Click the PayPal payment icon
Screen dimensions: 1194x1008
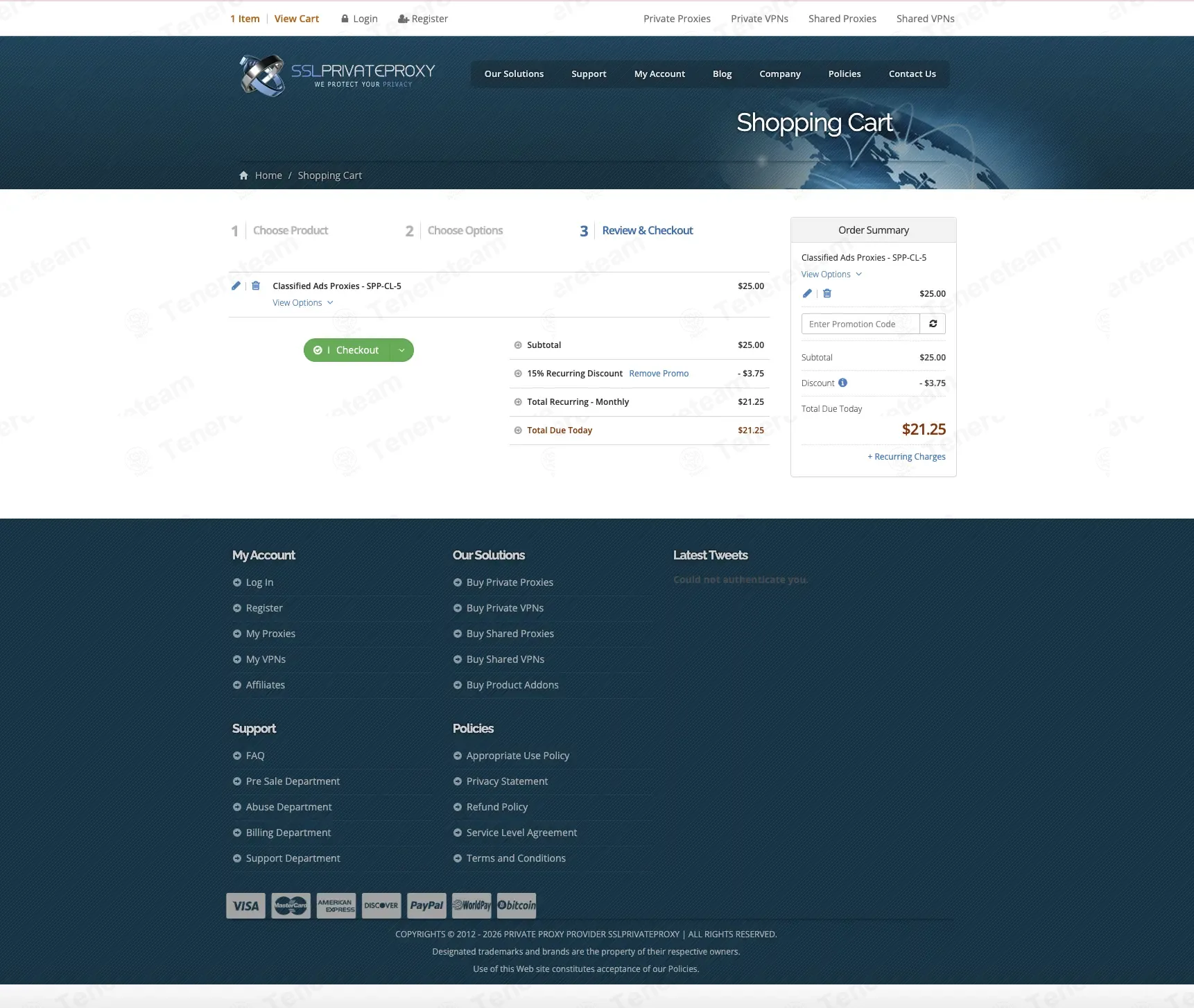point(426,905)
